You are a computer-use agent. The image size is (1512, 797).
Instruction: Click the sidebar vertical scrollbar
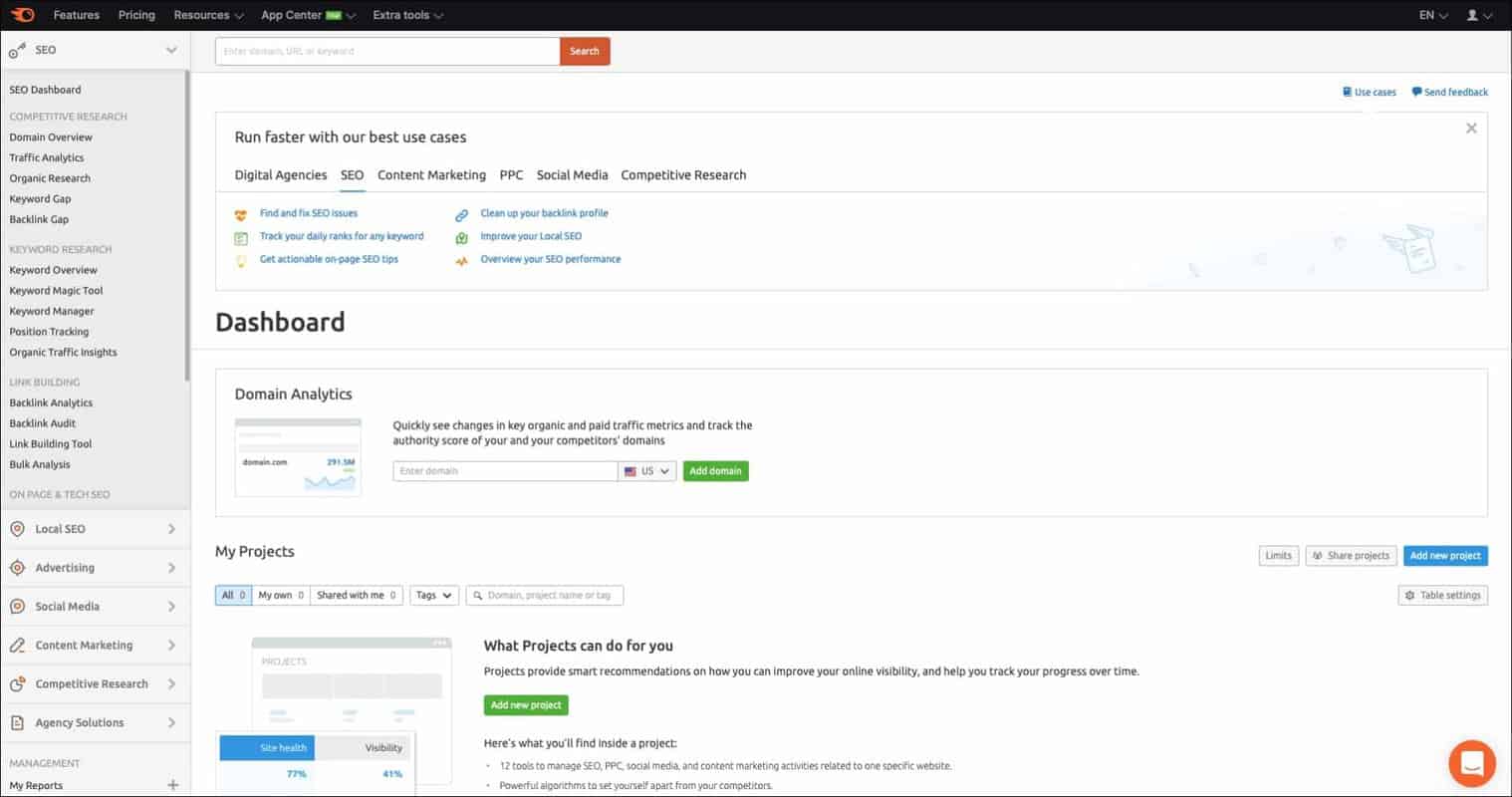tap(187, 225)
